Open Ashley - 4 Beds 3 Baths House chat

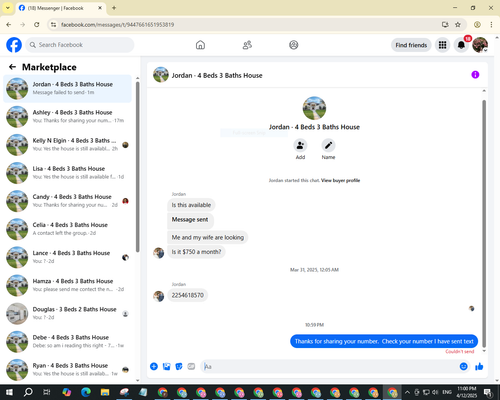coord(67,116)
